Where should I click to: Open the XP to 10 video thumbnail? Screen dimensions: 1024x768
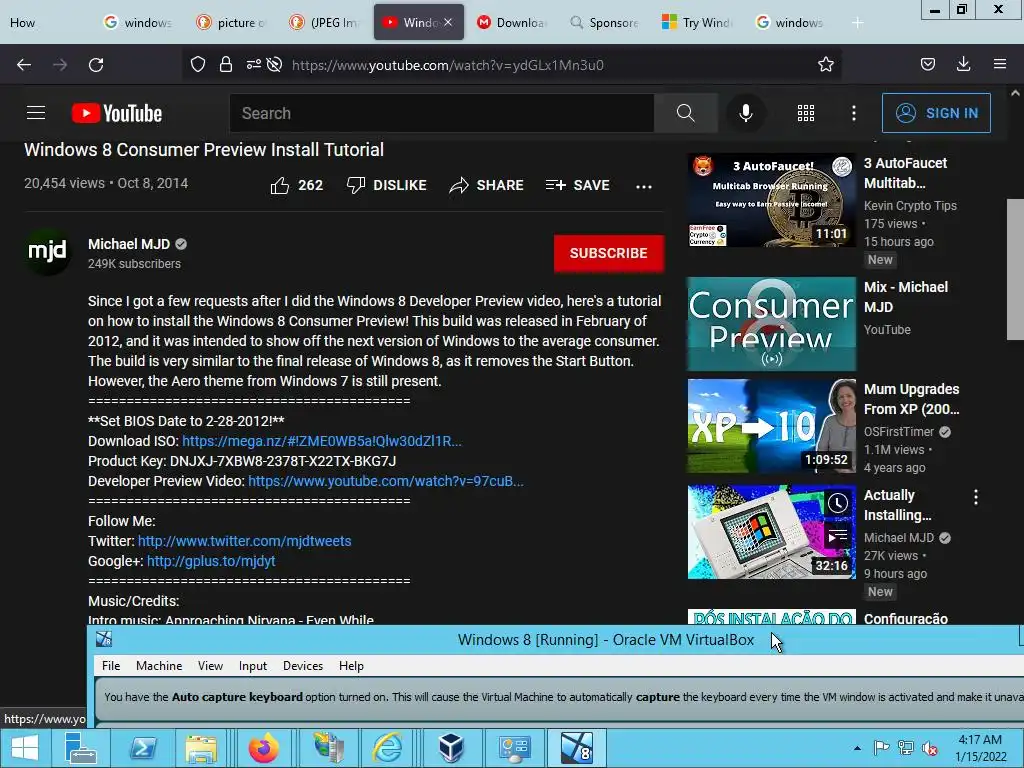[x=771, y=426]
